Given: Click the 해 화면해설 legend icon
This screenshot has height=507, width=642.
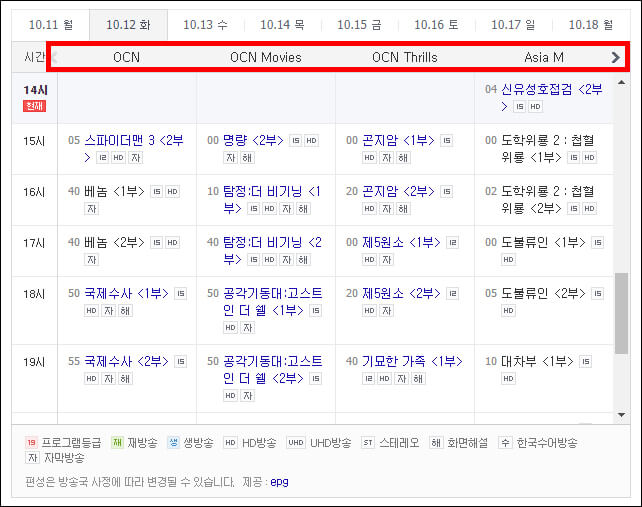Looking at the screenshot, I should pos(436,443).
